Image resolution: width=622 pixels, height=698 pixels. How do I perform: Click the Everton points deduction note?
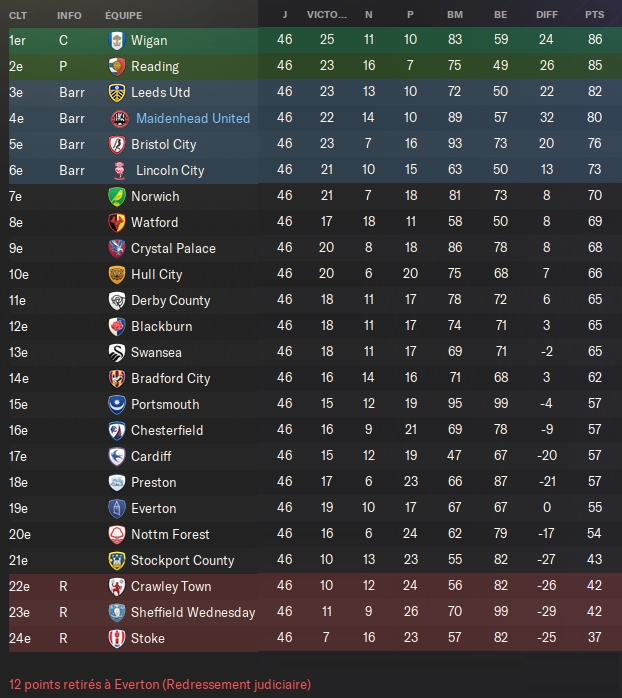pyautogui.click(x=160, y=684)
